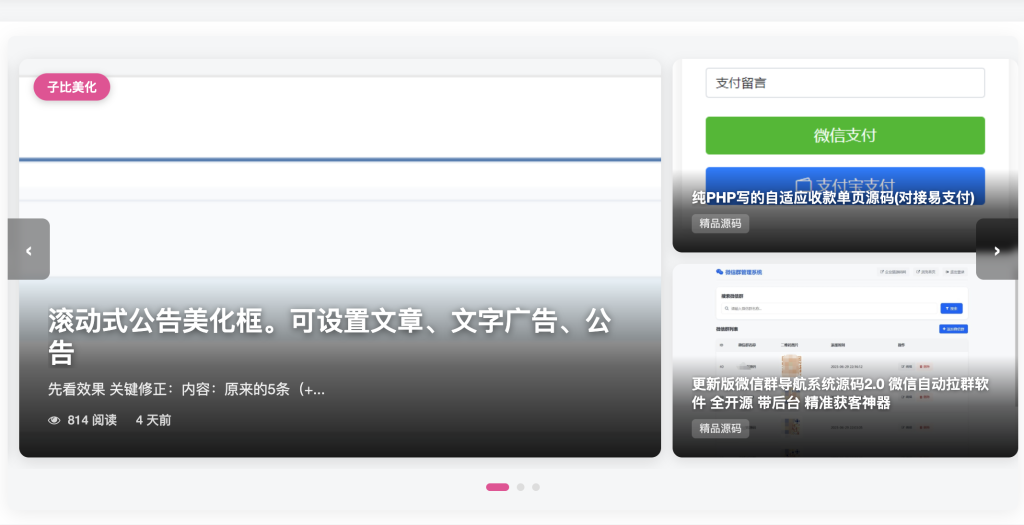Screen dimensions: 1024x525
Task: Select the first pink carousel indicator
Action: click(x=498, y=487)
